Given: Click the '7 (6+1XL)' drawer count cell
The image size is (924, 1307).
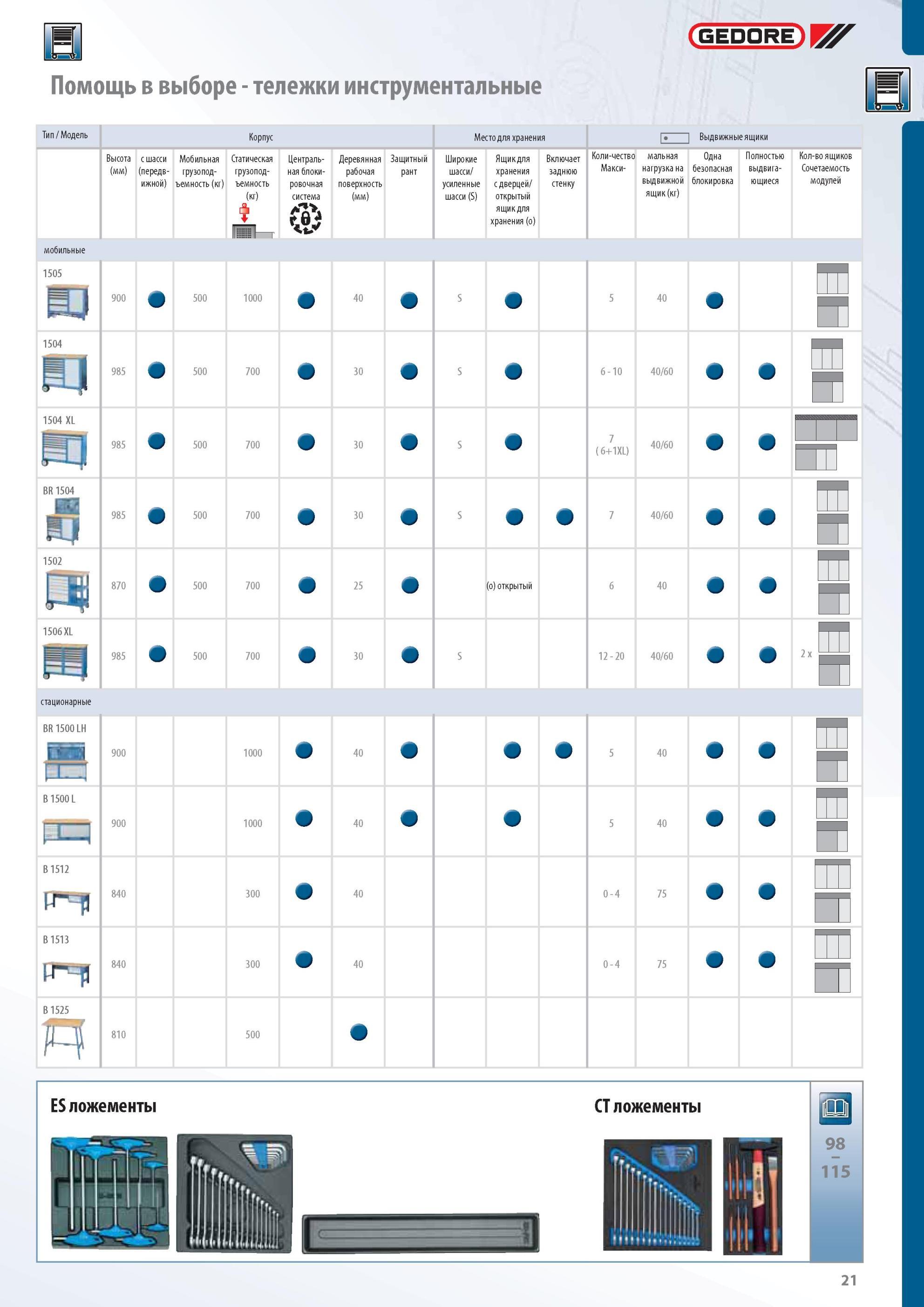Looking at the screenshot, I should click(611, 444).
